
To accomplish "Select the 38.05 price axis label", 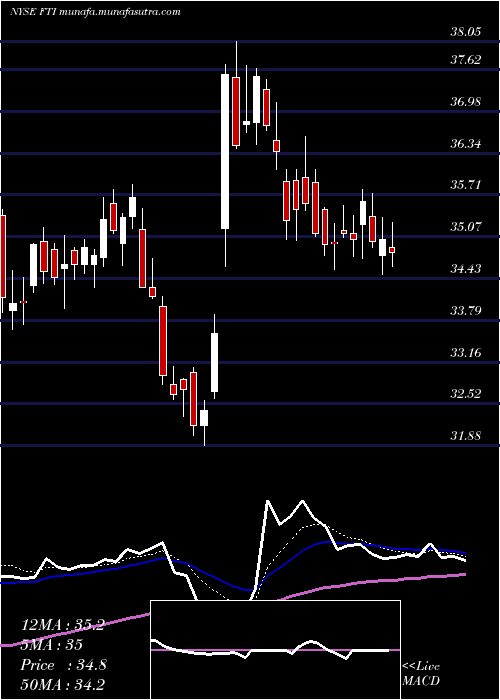I will tap(466, 32).
